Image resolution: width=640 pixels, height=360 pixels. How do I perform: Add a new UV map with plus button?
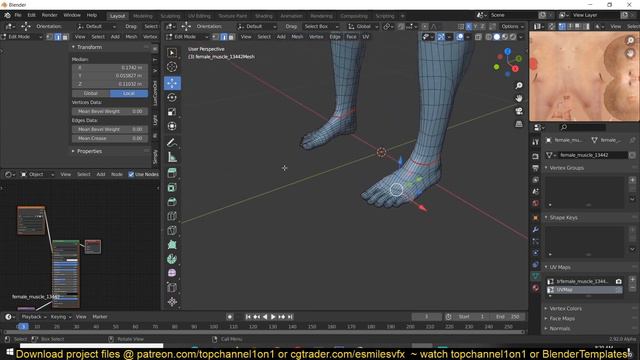pyautogui.click(x=632, y=280)
